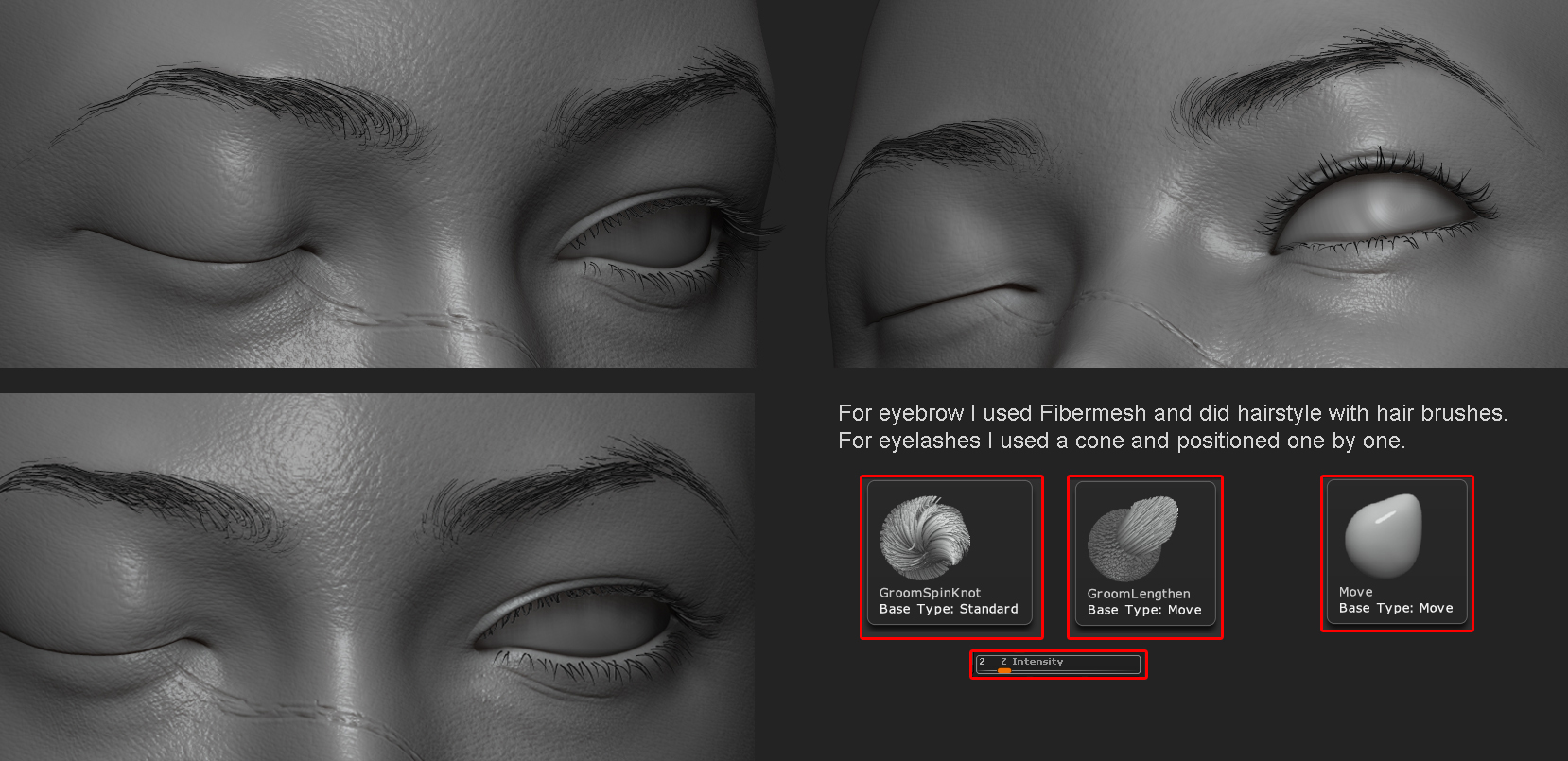
Task: Select the Move brush icon
Action: coord(1384,536)
